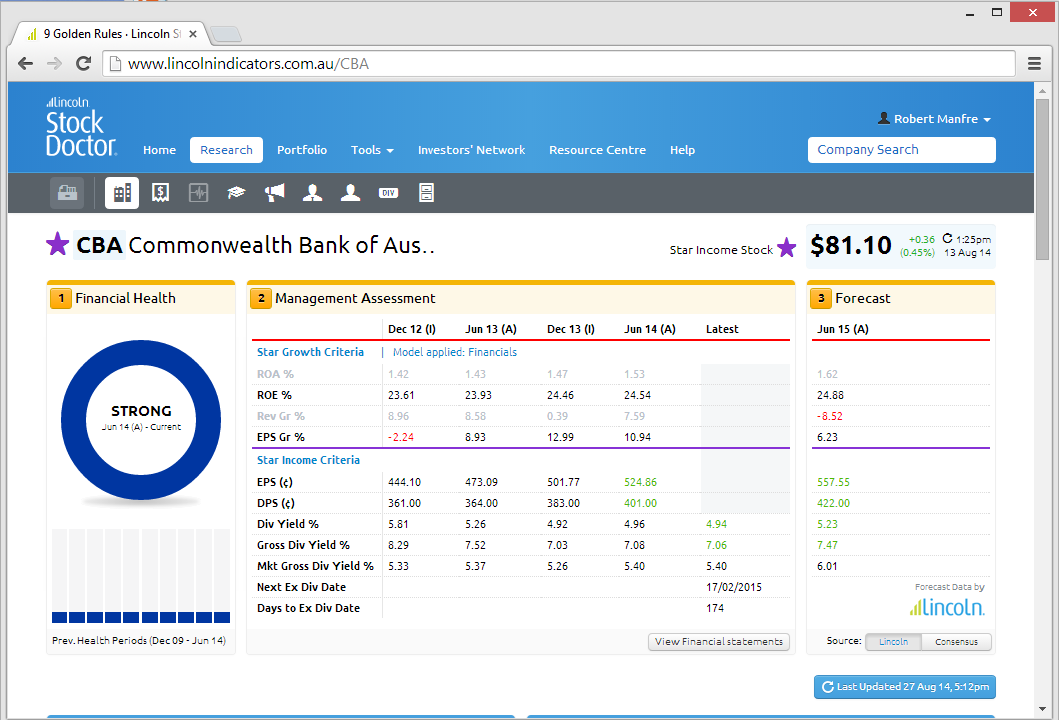
Task: Click View Financial statements button
Action: (x=719, y=642)
